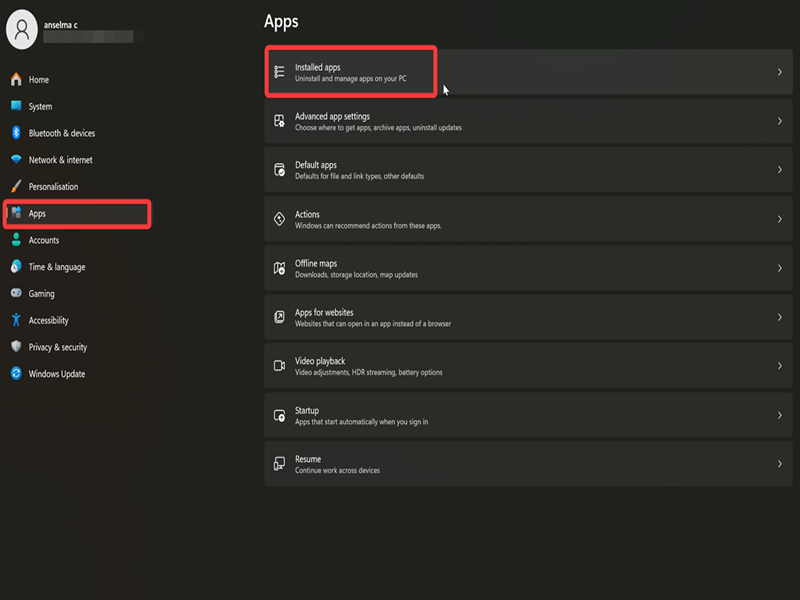This screenshot has width=800, height=600.
Task: Click the Offline maps icon
Action: click(x=280, y=268)
